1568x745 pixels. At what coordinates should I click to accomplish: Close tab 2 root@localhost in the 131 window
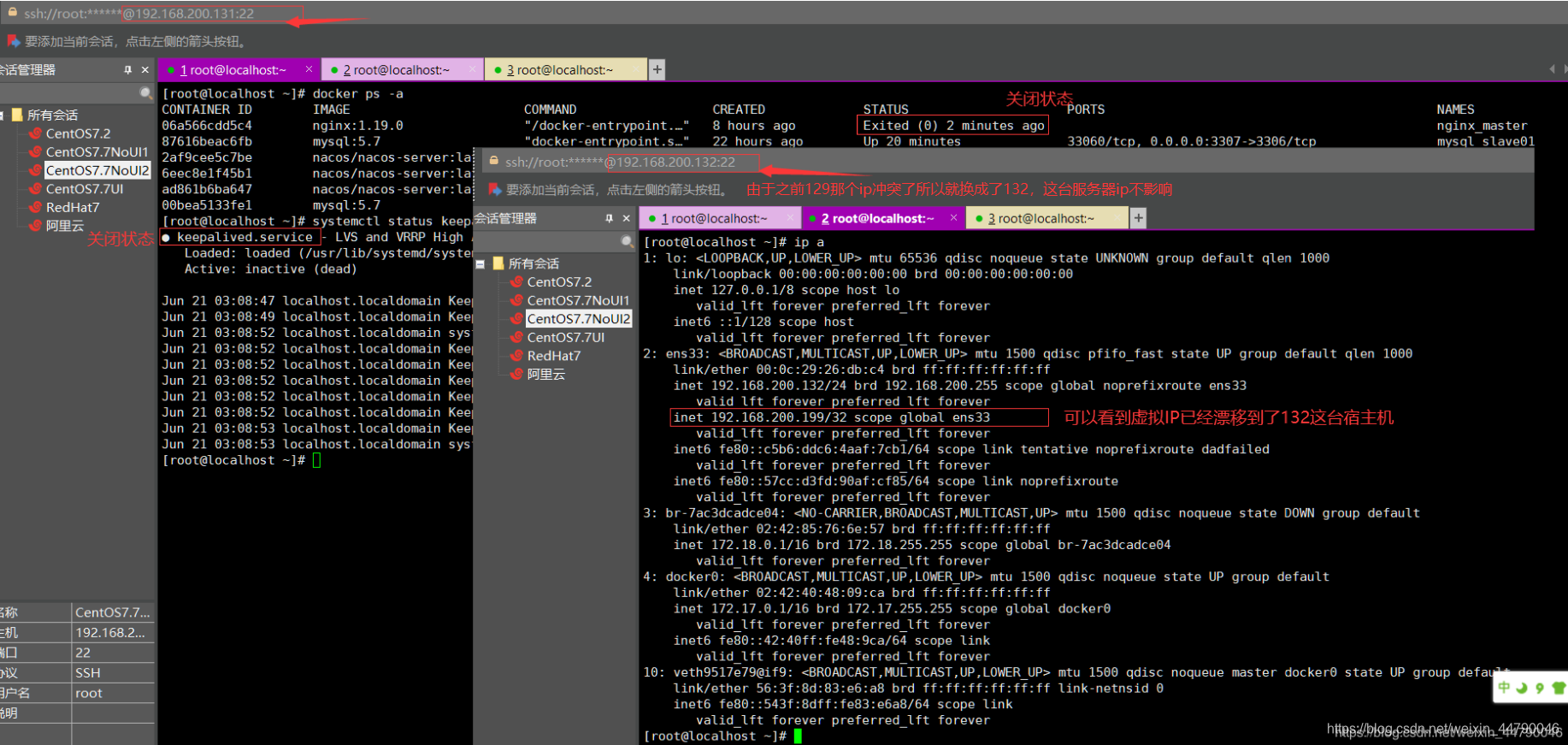472,69
